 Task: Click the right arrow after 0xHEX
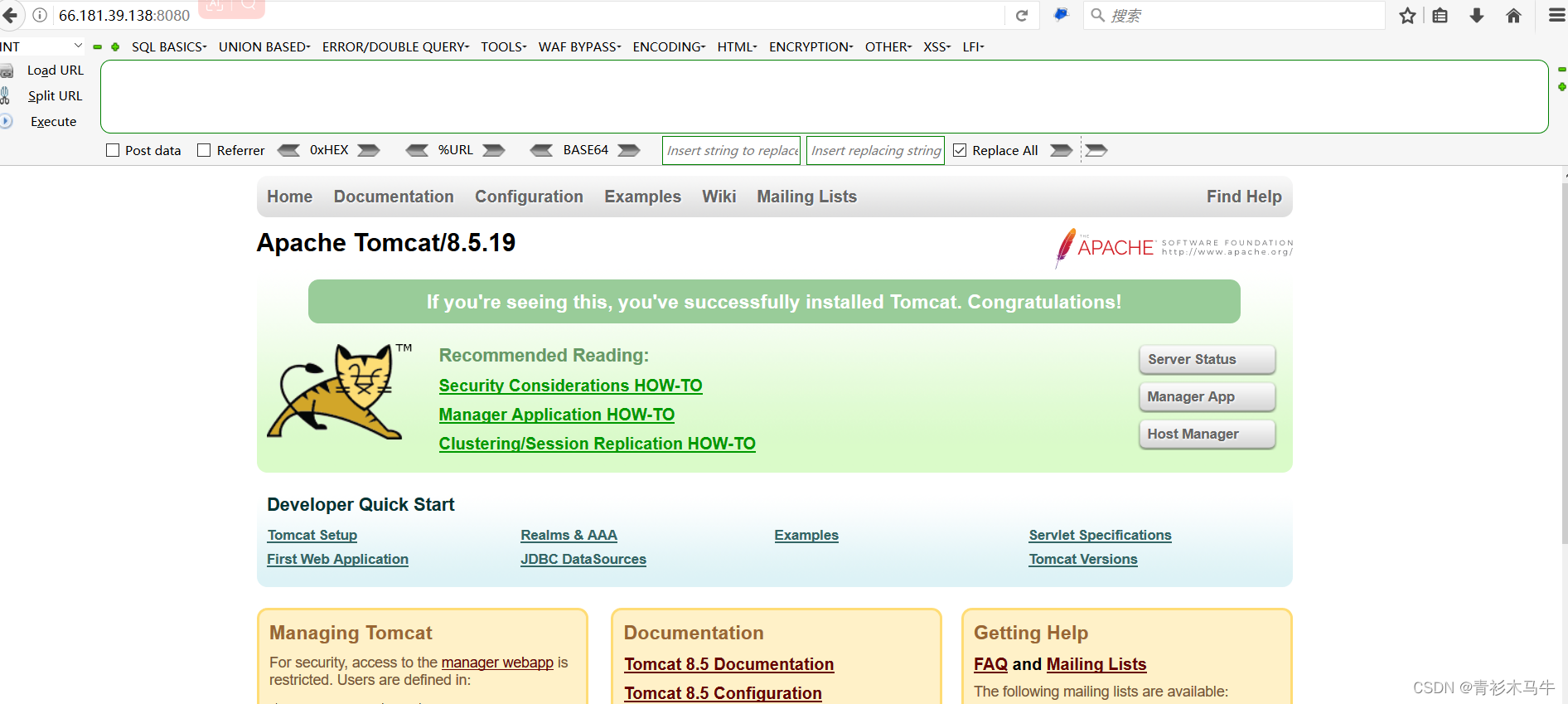(369, 150)
